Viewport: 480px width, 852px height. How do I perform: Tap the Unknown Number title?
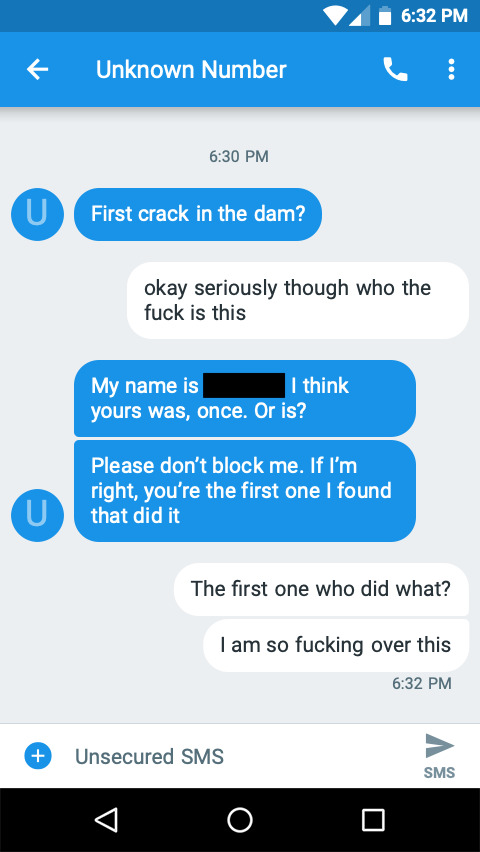point(191,70)
